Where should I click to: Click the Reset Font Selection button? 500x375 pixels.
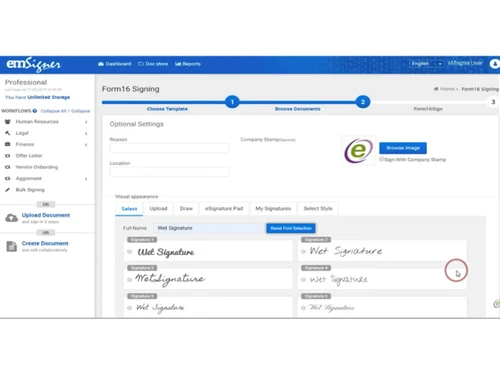point(291,228)
